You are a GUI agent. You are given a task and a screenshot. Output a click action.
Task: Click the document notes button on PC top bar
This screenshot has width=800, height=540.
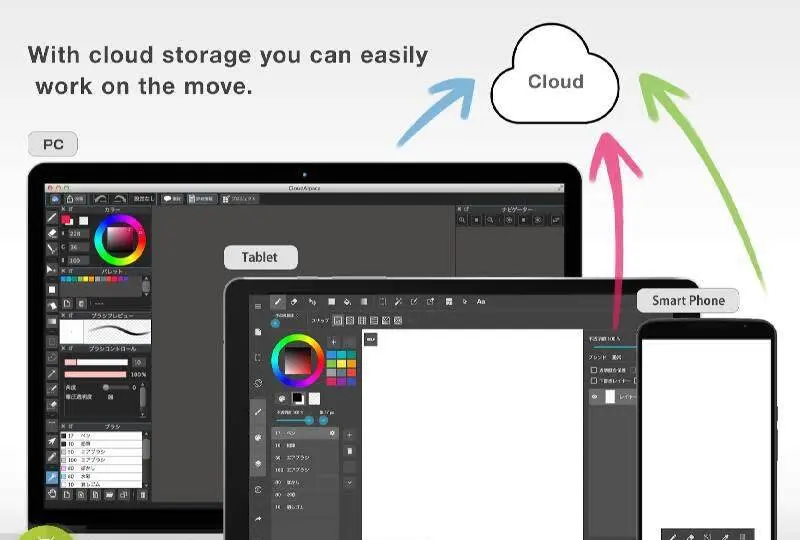click(202, 199)
